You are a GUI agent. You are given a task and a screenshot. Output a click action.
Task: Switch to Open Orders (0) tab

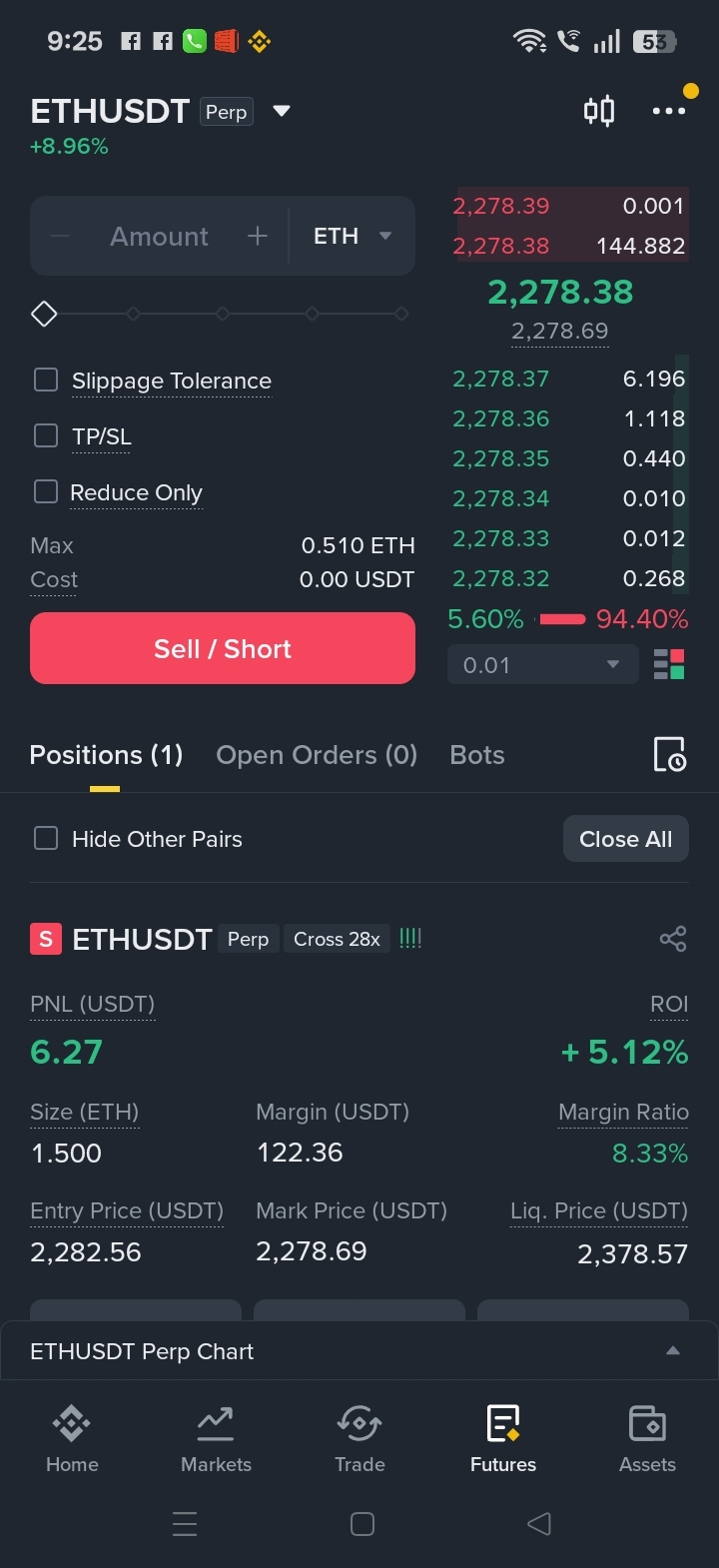tap(317, 755)
